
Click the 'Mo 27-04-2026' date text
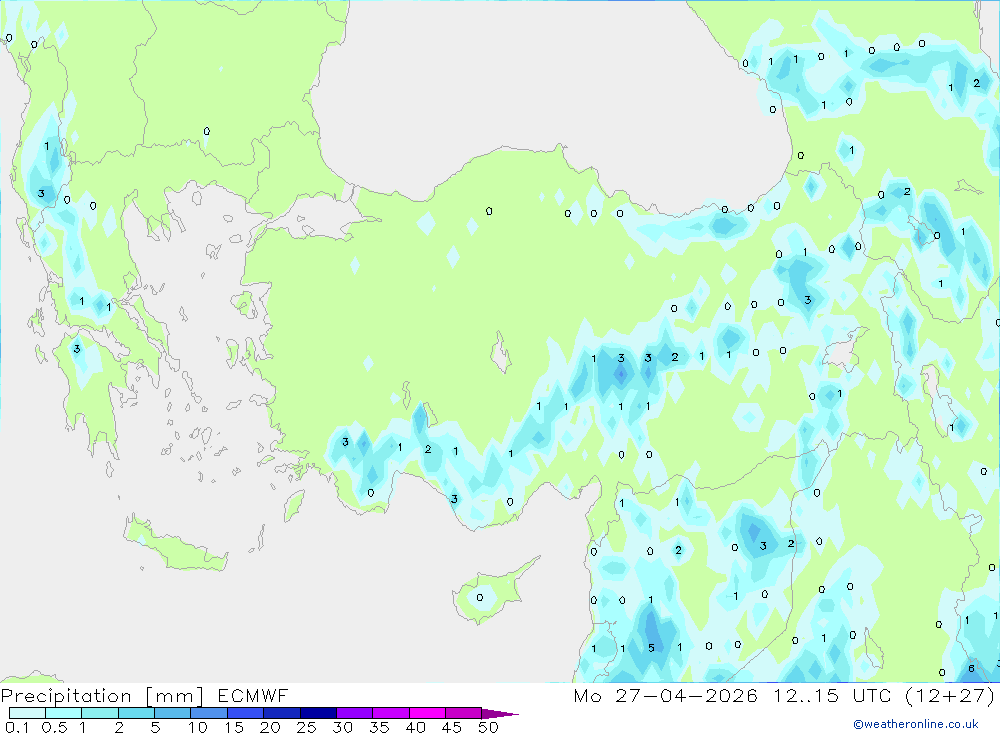pyautogui.click(x=665, y=695)
